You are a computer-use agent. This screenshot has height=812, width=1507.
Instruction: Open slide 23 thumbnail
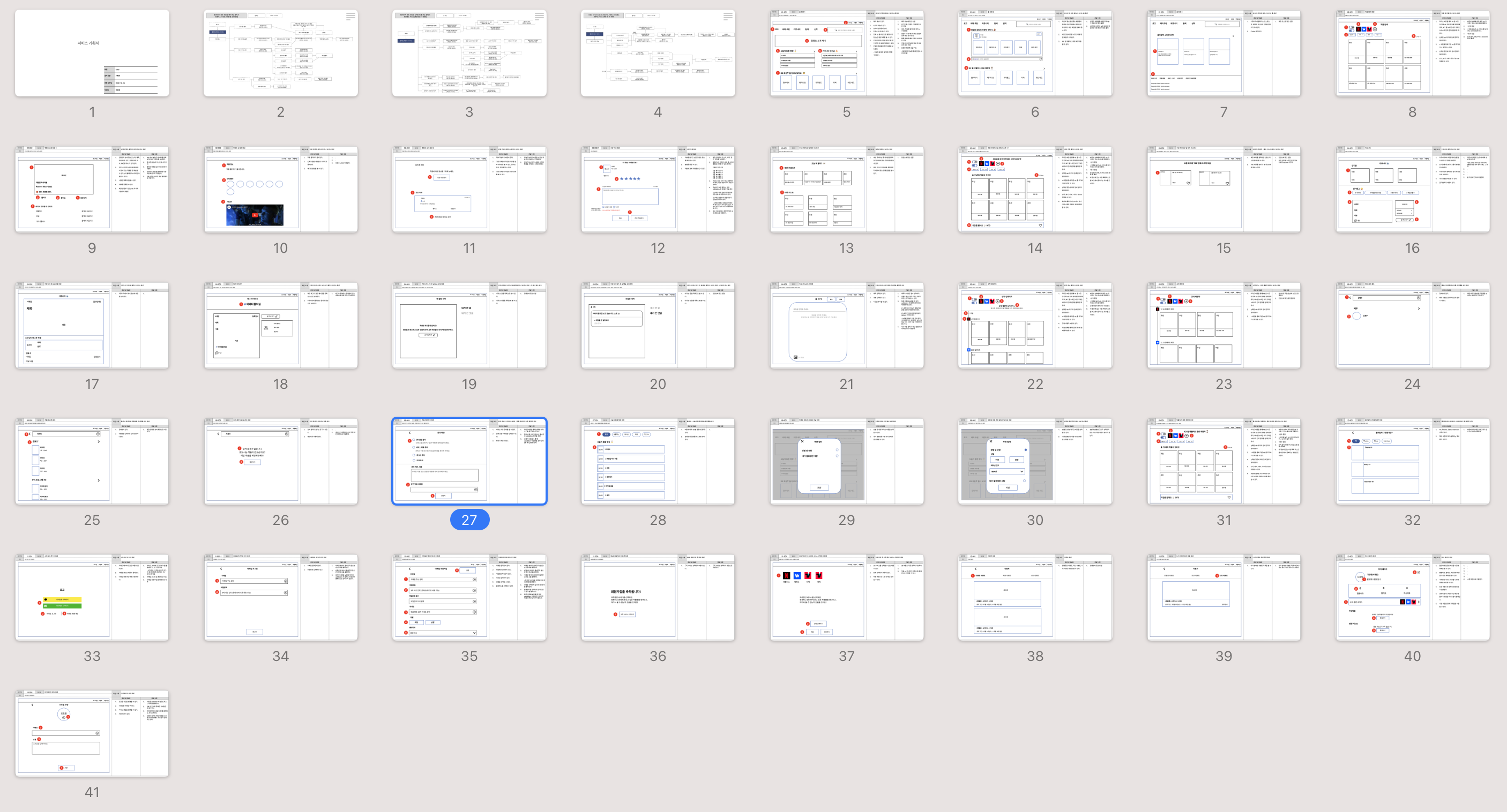click(1224, 325)
